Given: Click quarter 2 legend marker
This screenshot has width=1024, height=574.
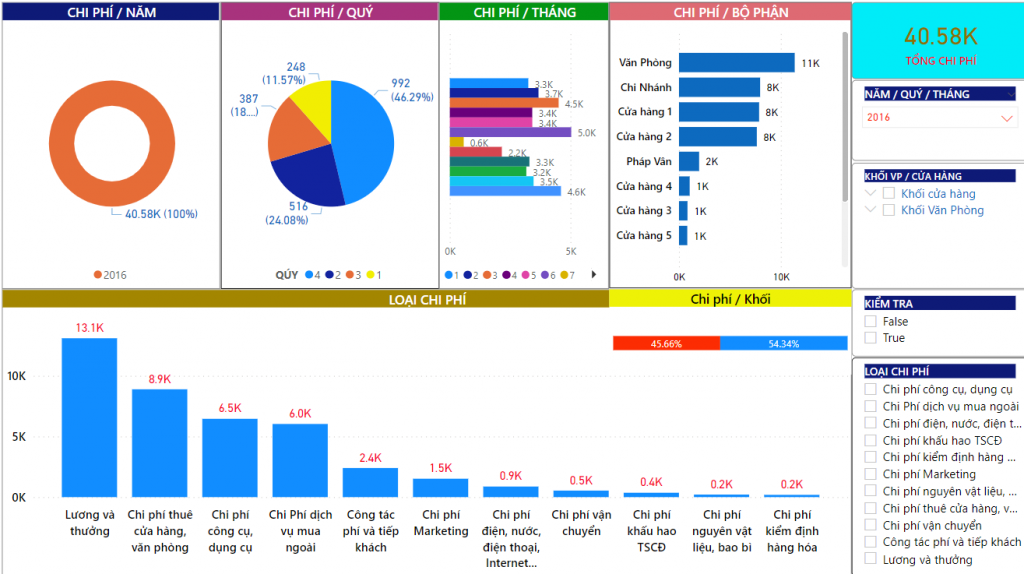Looking at the screenshot, I should [x=329, y=275].
